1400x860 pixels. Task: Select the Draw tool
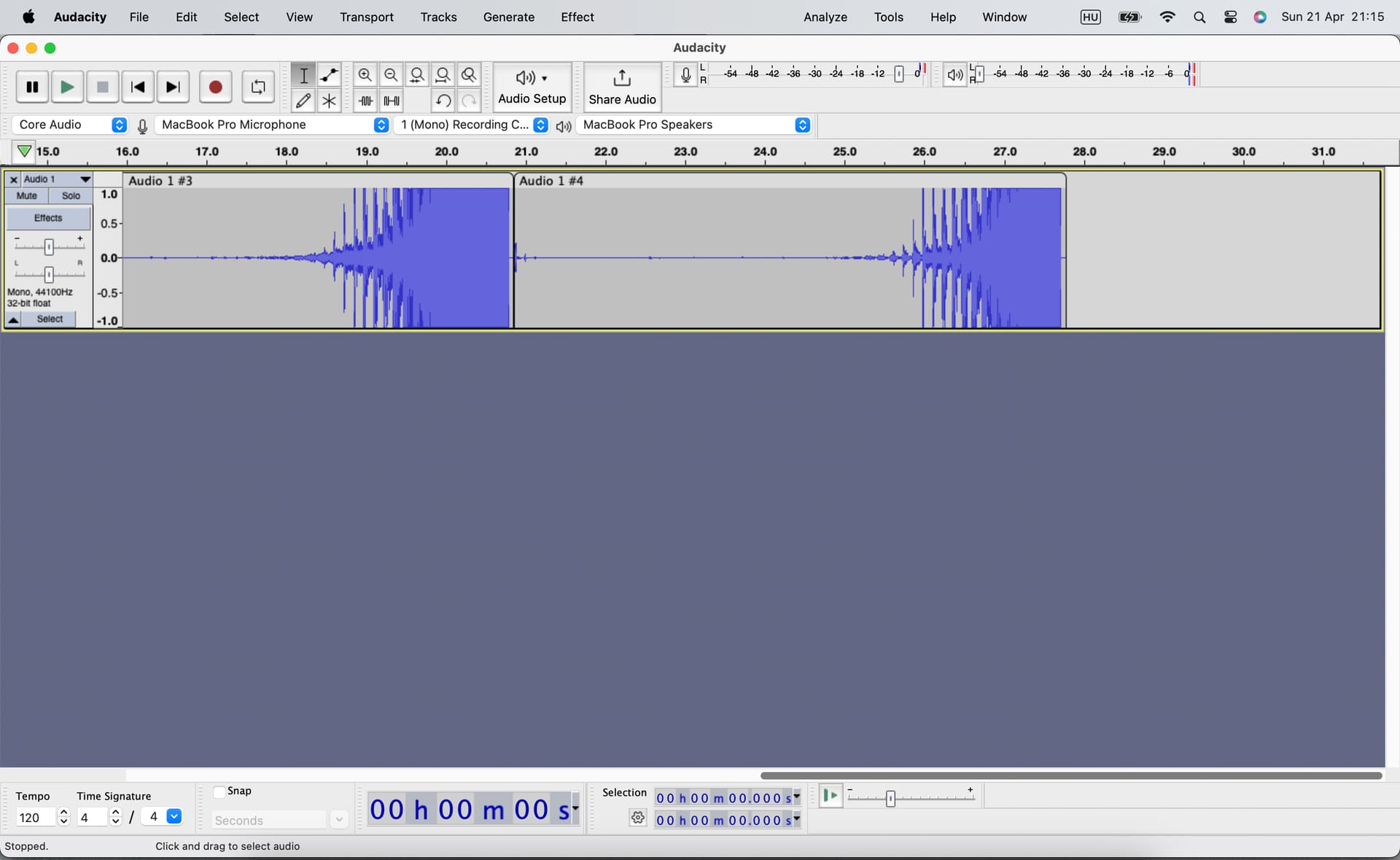(303, 101)
